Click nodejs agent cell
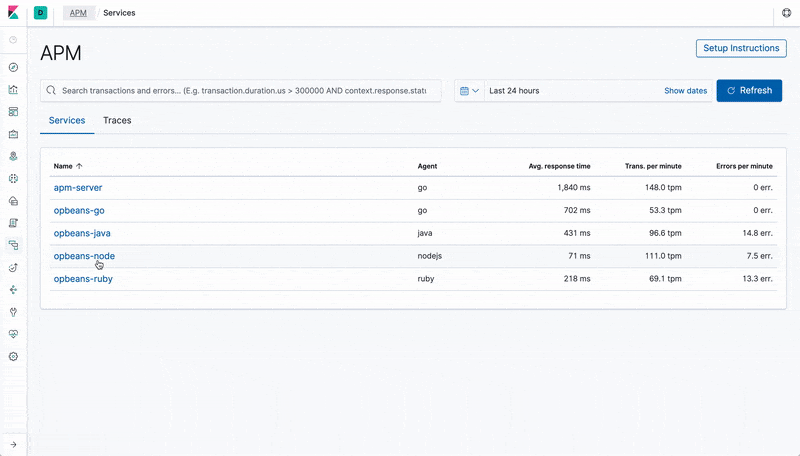 coord(430,256)
